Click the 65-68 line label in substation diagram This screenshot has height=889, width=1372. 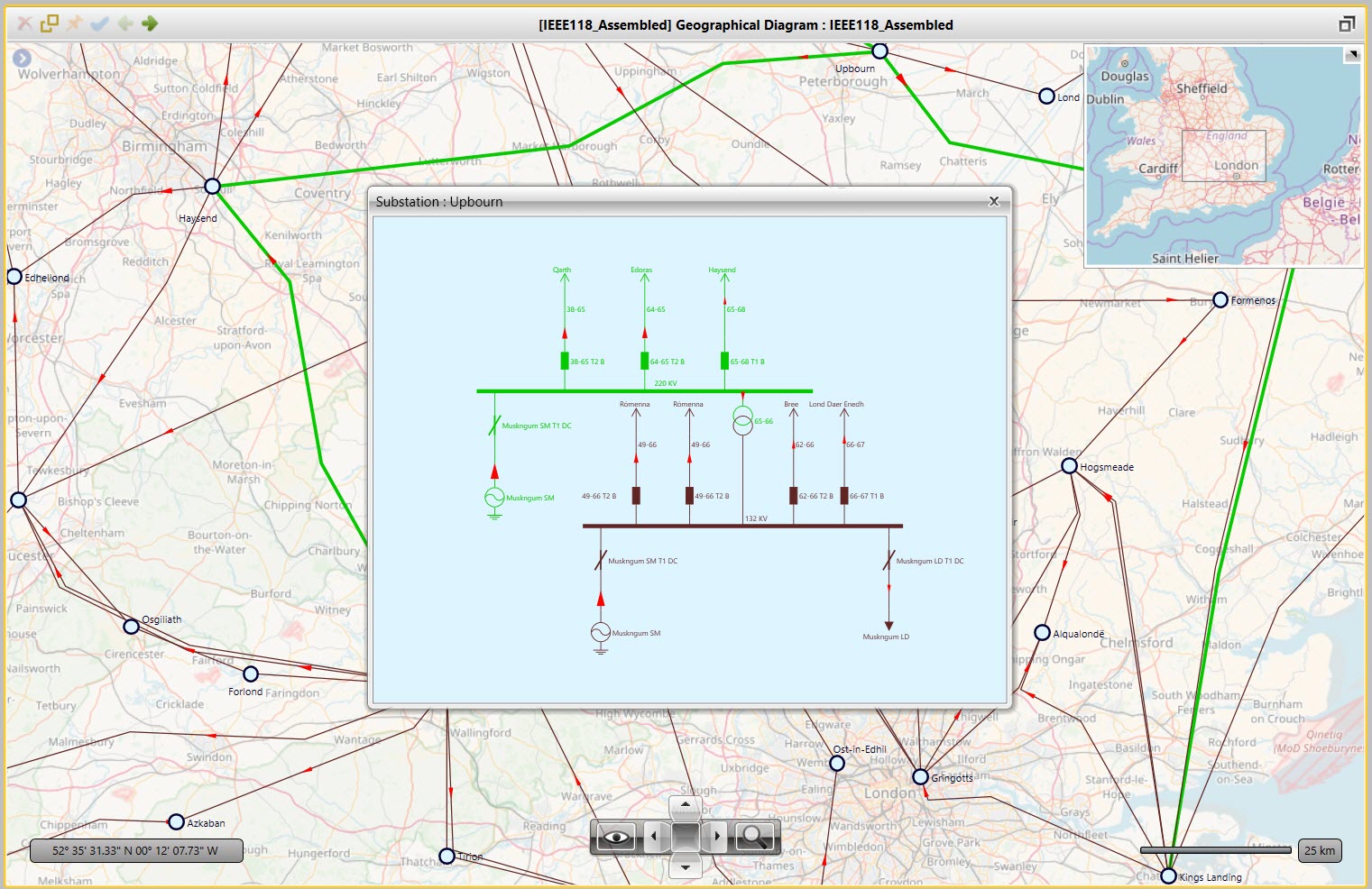pos(736,309)
